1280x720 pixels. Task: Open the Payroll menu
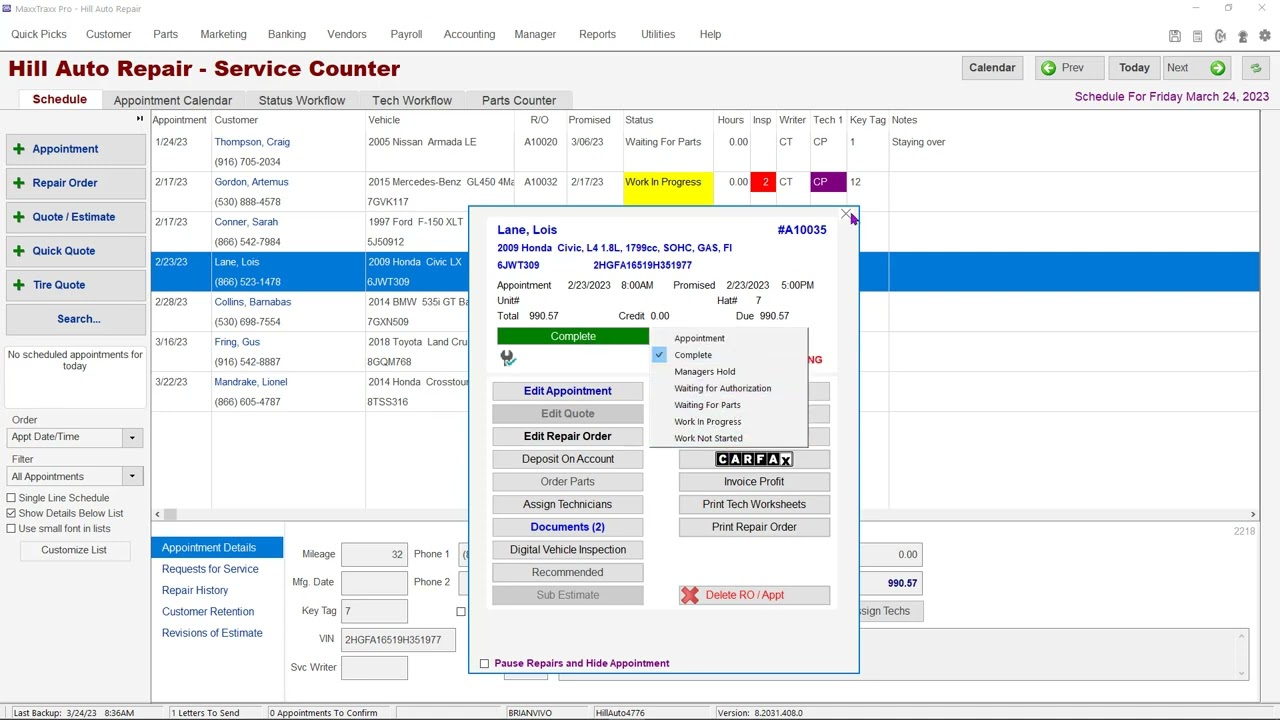click(x=406, y=34)
